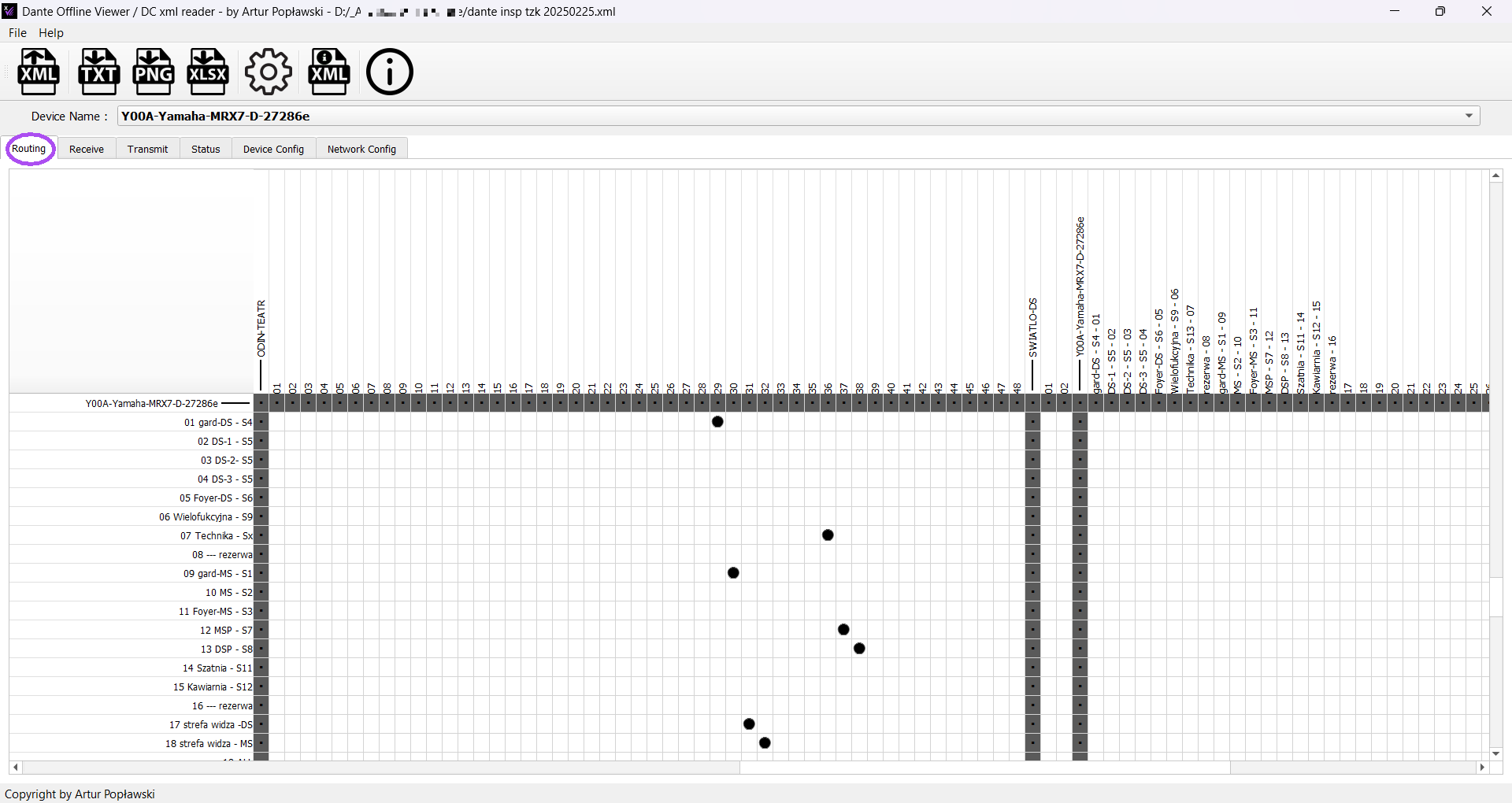The image size is (1512, 803).
Task: Select row label 04 DS-3 - S5
Action: tap(225, 479)
